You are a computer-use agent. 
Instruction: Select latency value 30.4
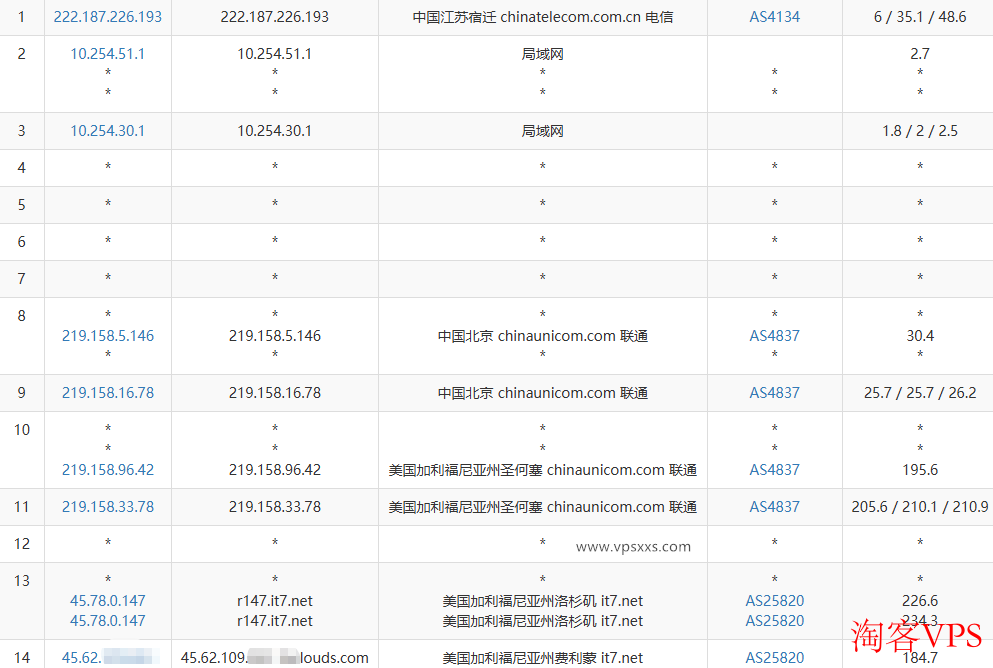[x=920, y=336]
